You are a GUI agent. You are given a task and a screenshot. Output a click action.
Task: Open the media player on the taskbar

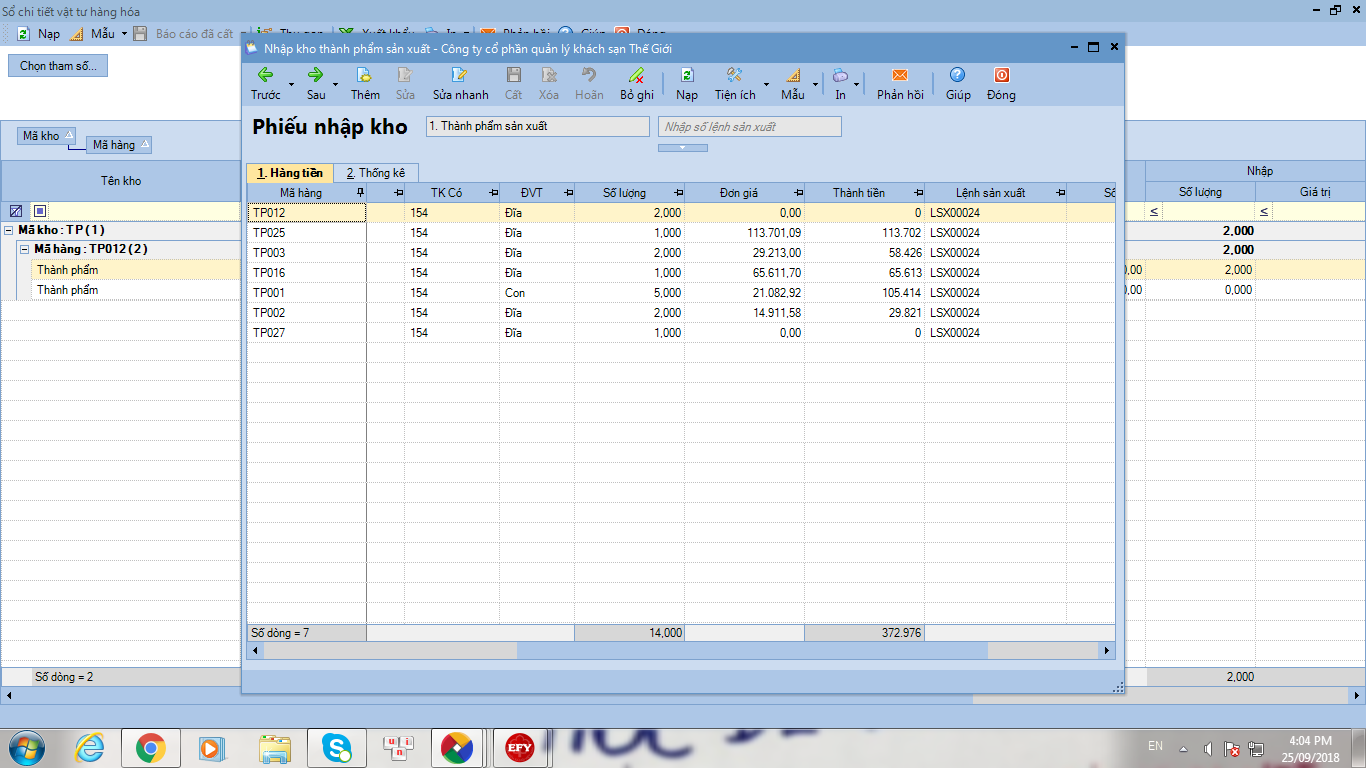click(213, 747)
